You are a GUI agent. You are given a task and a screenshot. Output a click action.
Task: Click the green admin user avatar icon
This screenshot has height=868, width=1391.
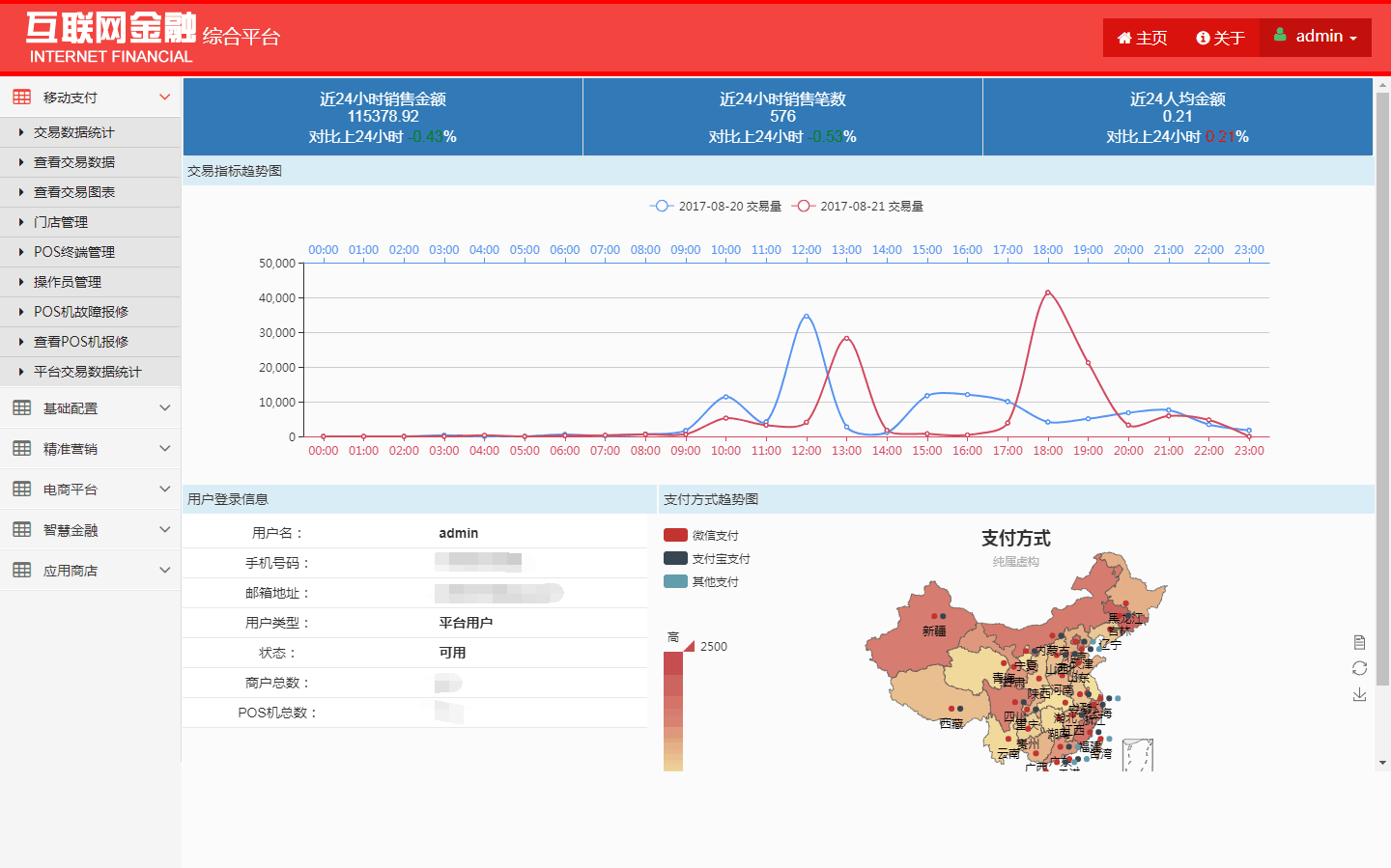pos(1280,36)
